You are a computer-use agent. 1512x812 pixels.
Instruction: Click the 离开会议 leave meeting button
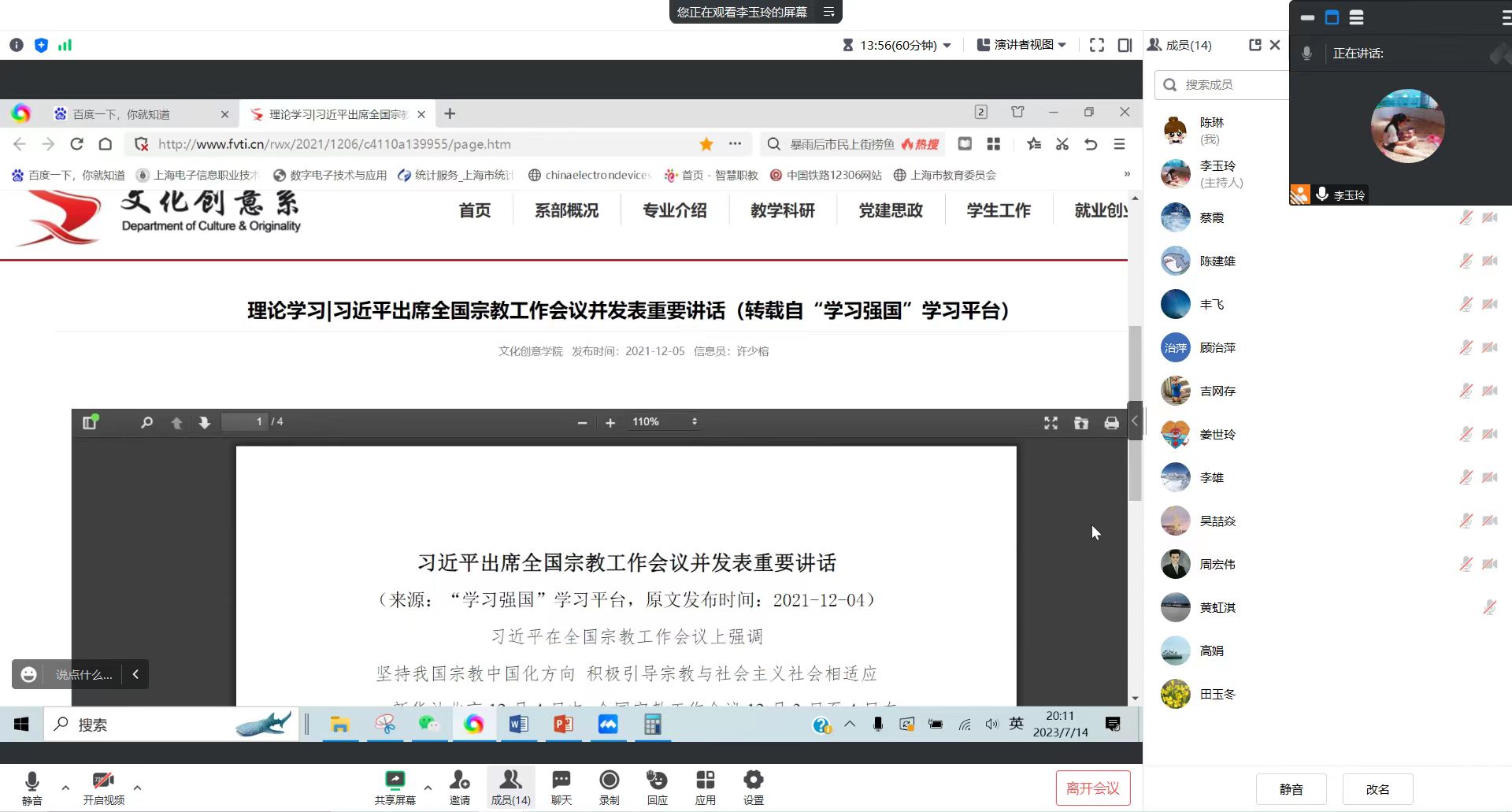(x=1092, y=788)
